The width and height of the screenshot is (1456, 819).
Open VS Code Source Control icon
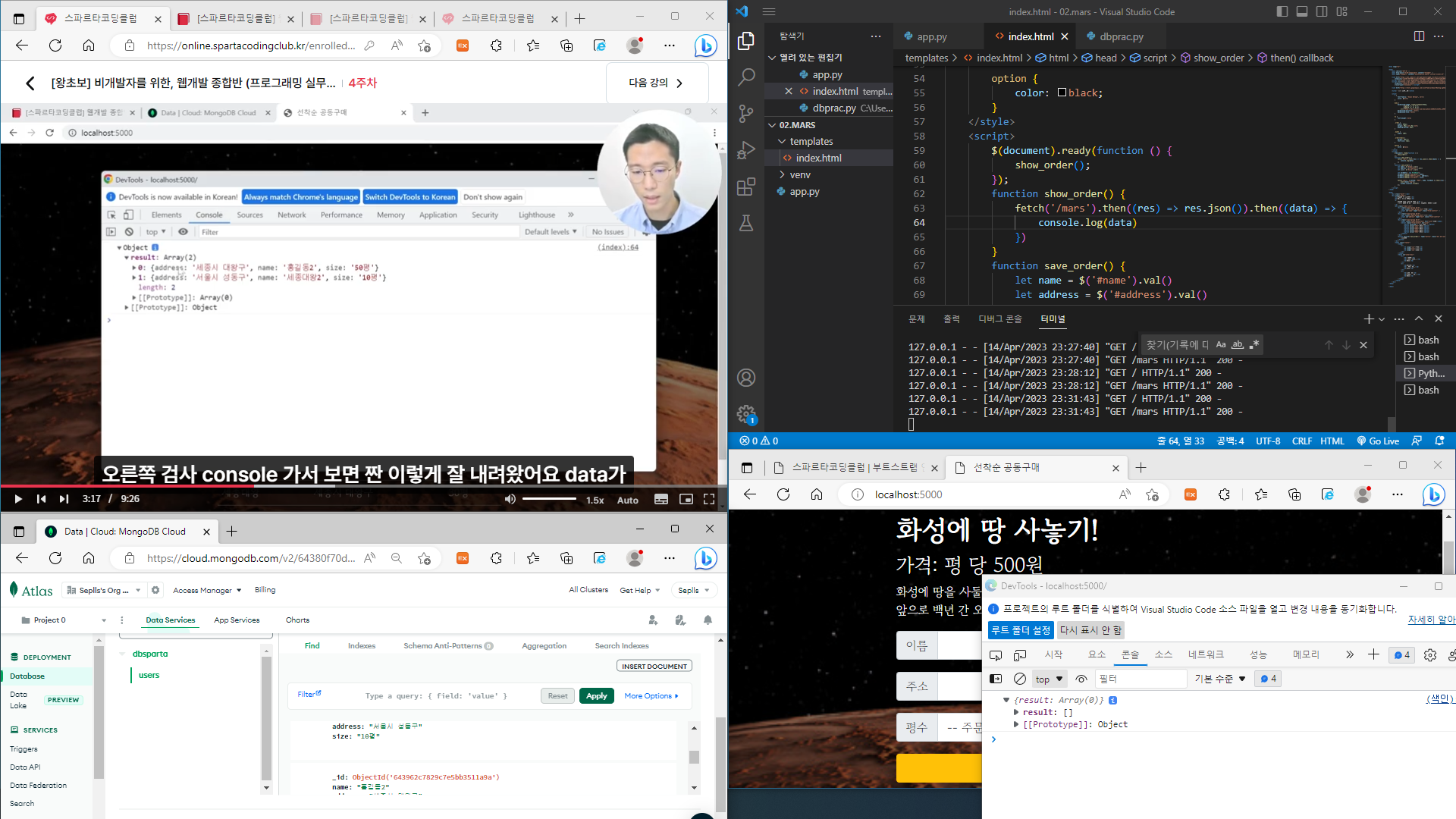(x=746, y=114)
